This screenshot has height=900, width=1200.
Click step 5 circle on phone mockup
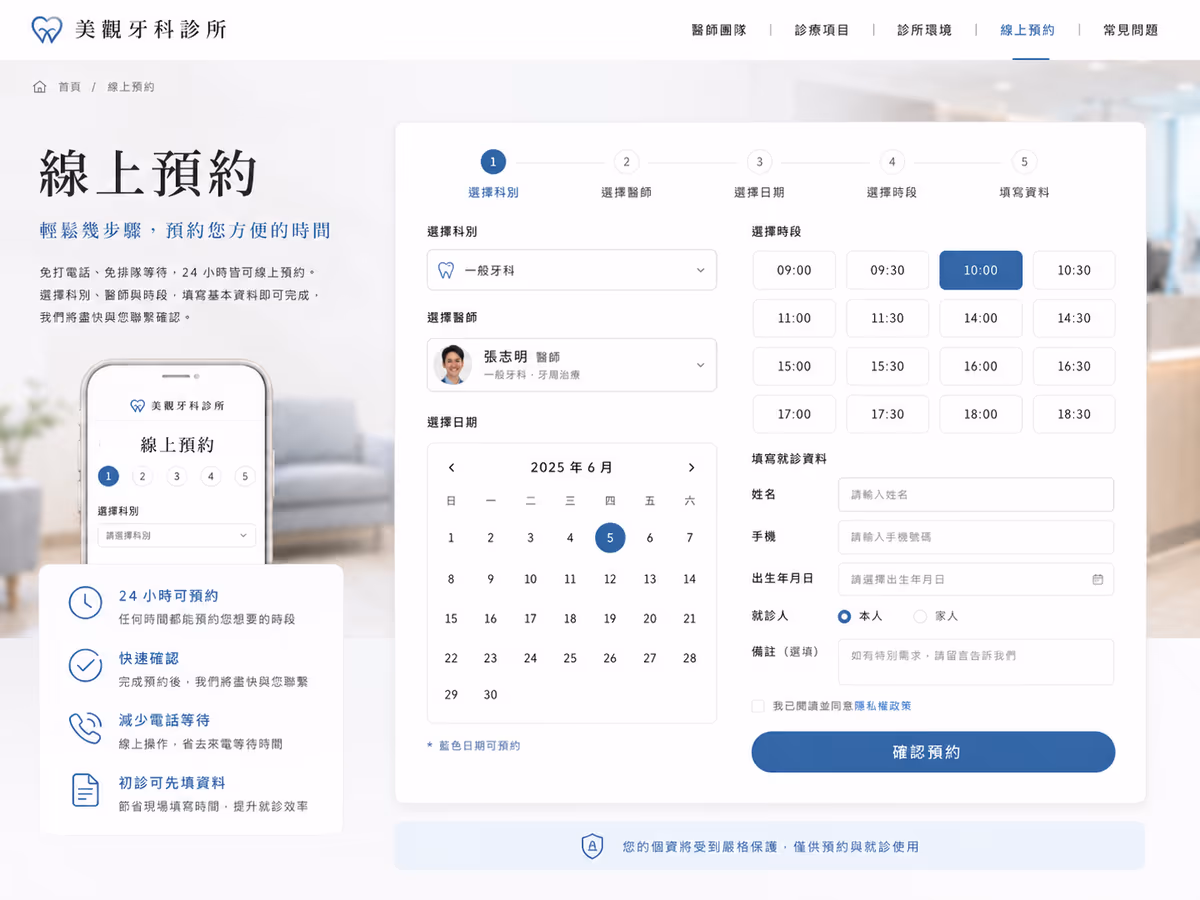tap(245, 477)
